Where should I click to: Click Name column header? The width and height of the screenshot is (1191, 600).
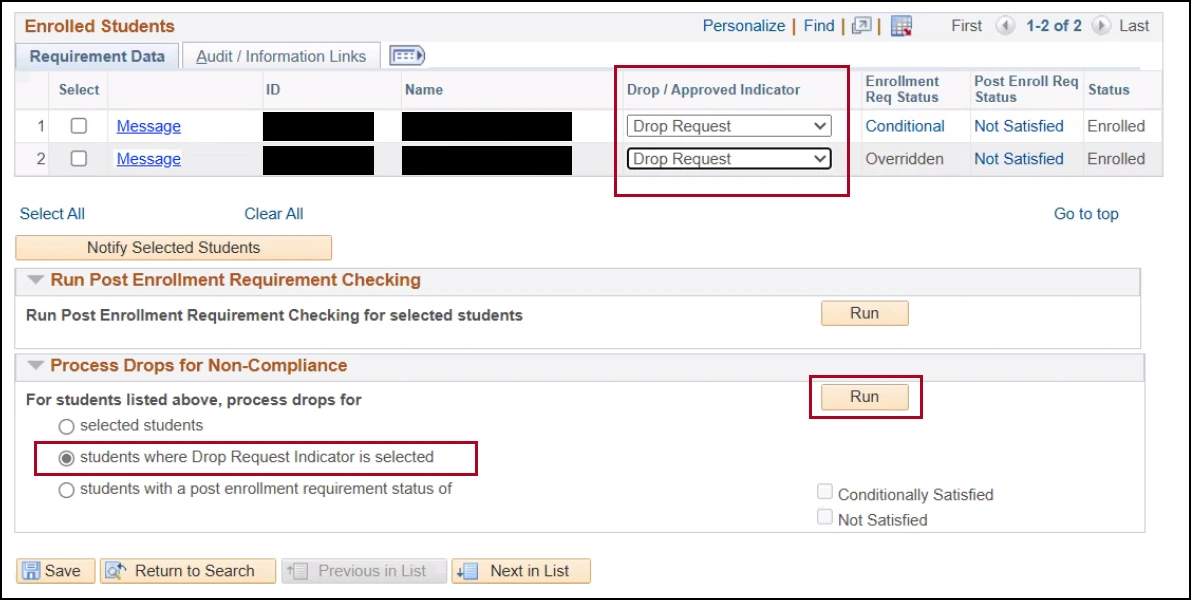424,90
